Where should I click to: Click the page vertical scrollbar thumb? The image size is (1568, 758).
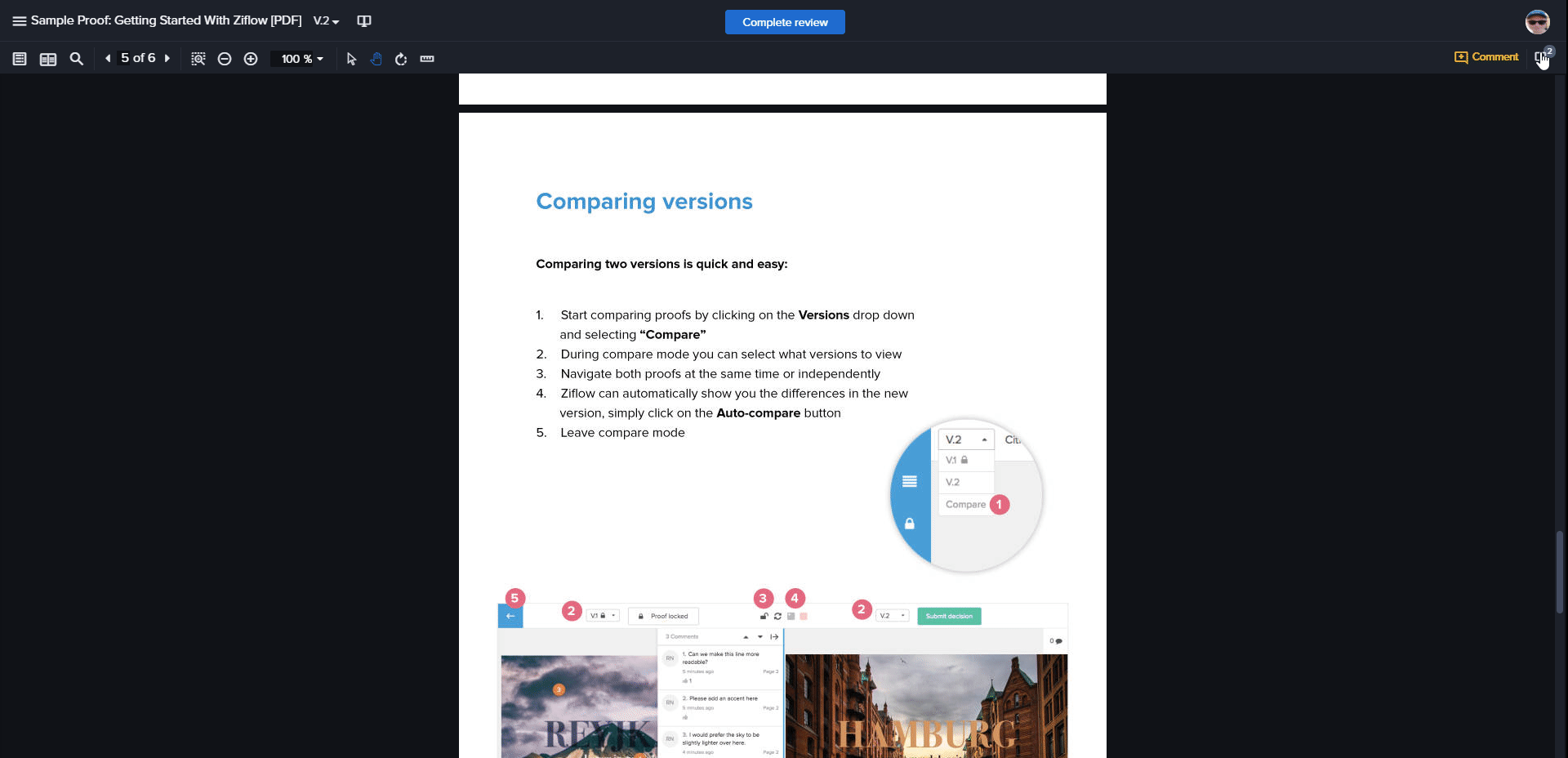(1560, 572)
